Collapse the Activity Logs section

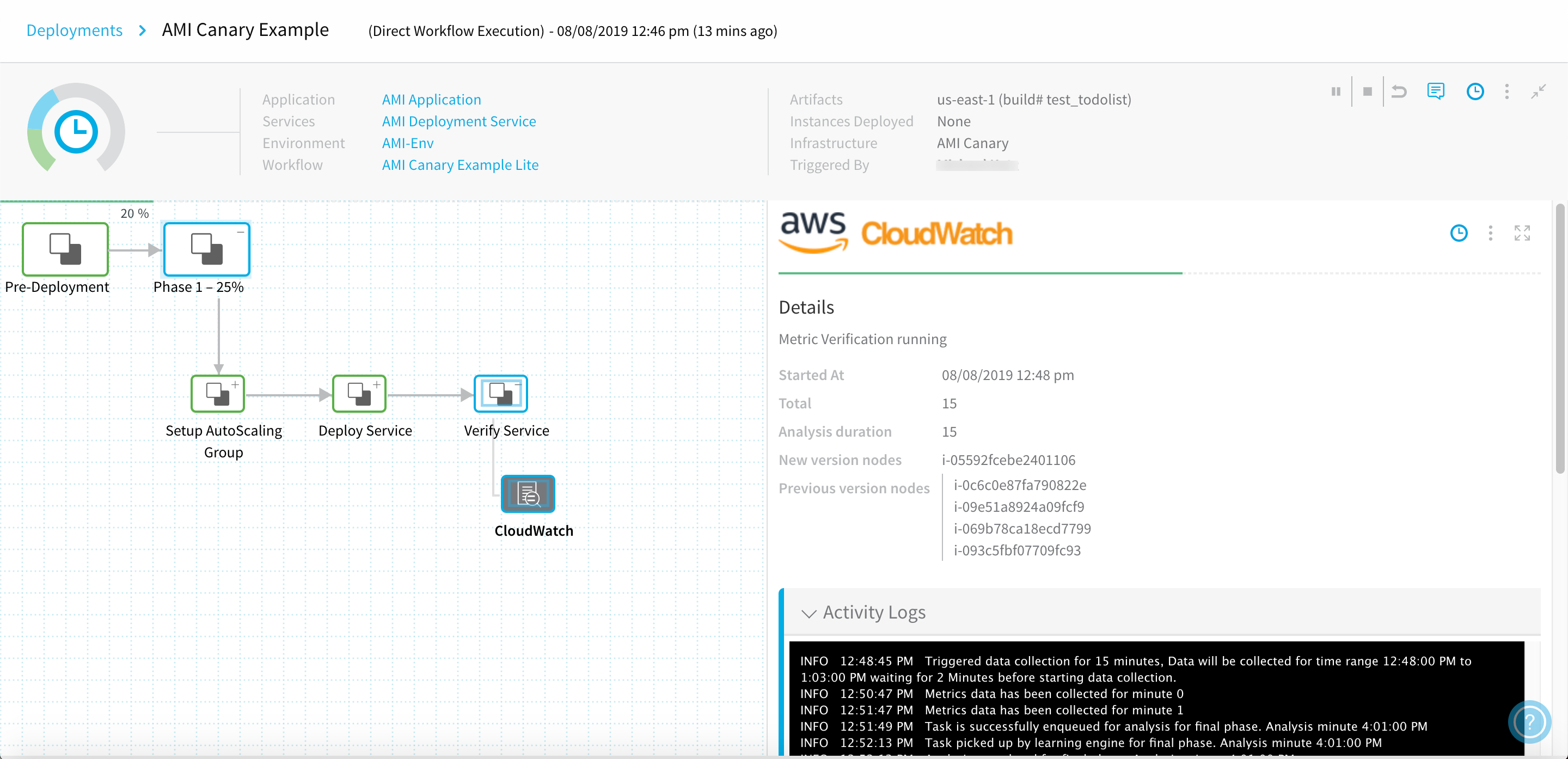[808, 613]
